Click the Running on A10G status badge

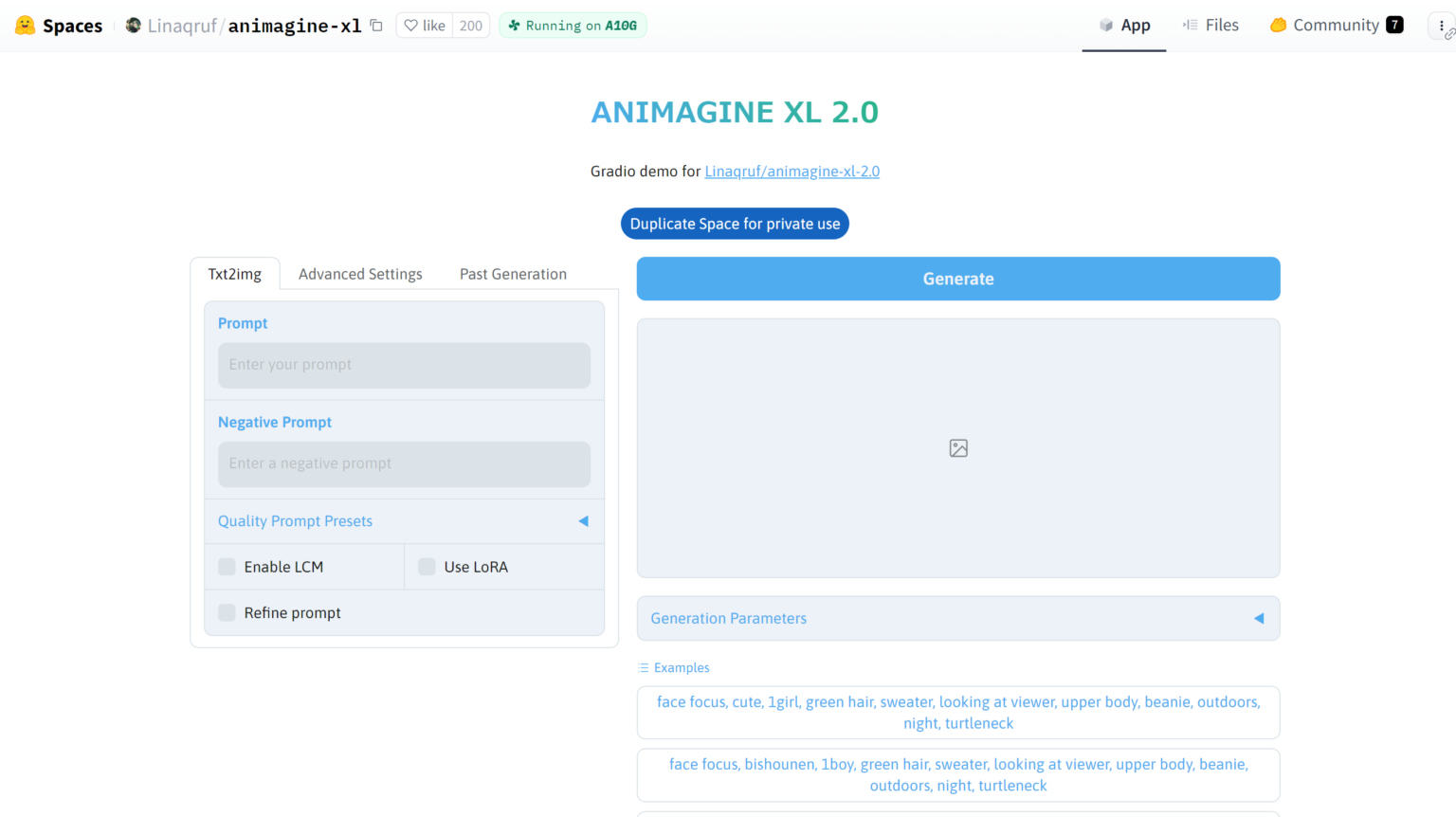pos(573,26)
